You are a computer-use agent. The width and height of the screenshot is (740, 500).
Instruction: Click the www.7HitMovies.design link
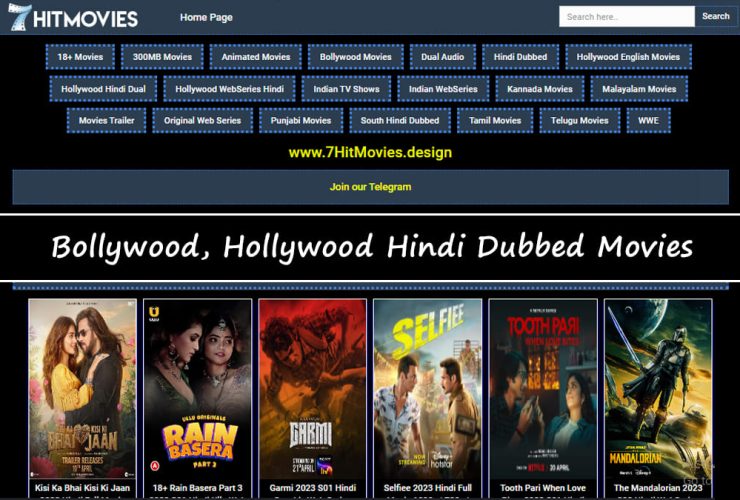pyautogui.click(x=370, y=153)
